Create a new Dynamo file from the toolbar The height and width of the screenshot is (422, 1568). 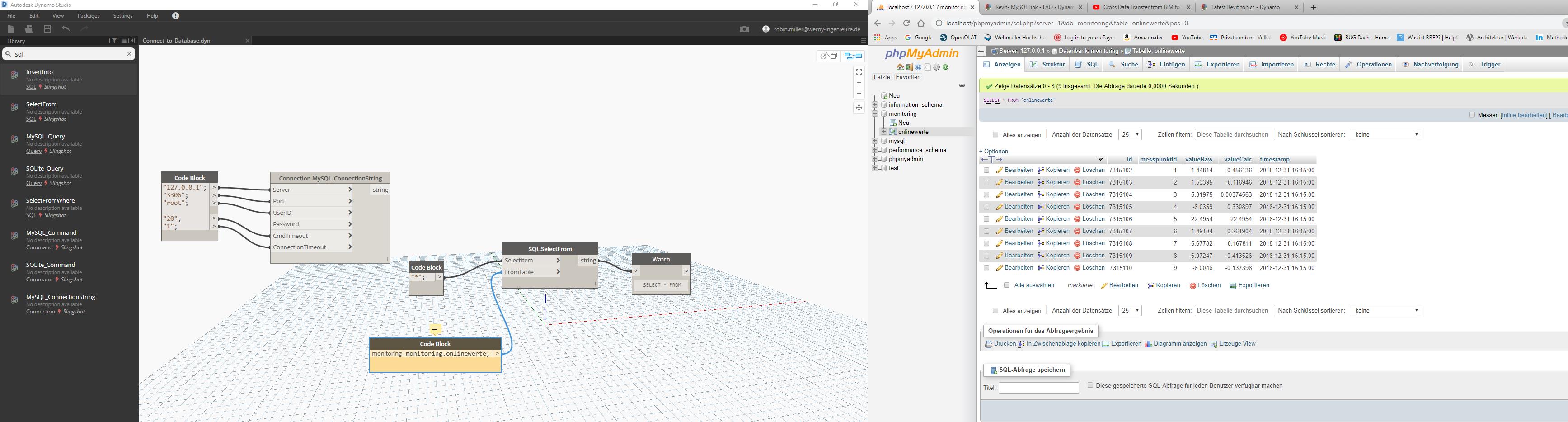[x=10, y=29]
